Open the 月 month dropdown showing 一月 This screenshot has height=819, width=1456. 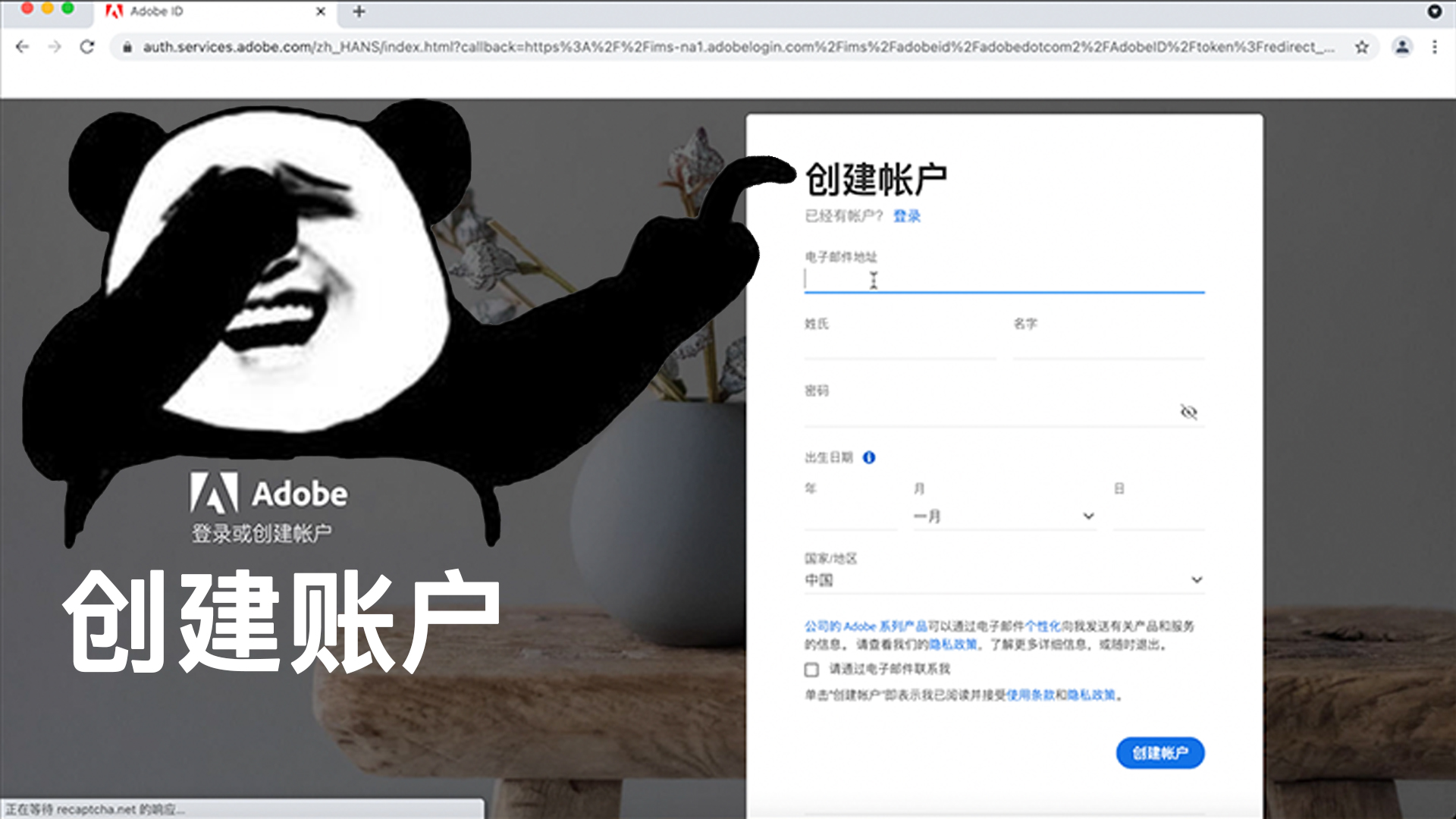(1004, 516)
